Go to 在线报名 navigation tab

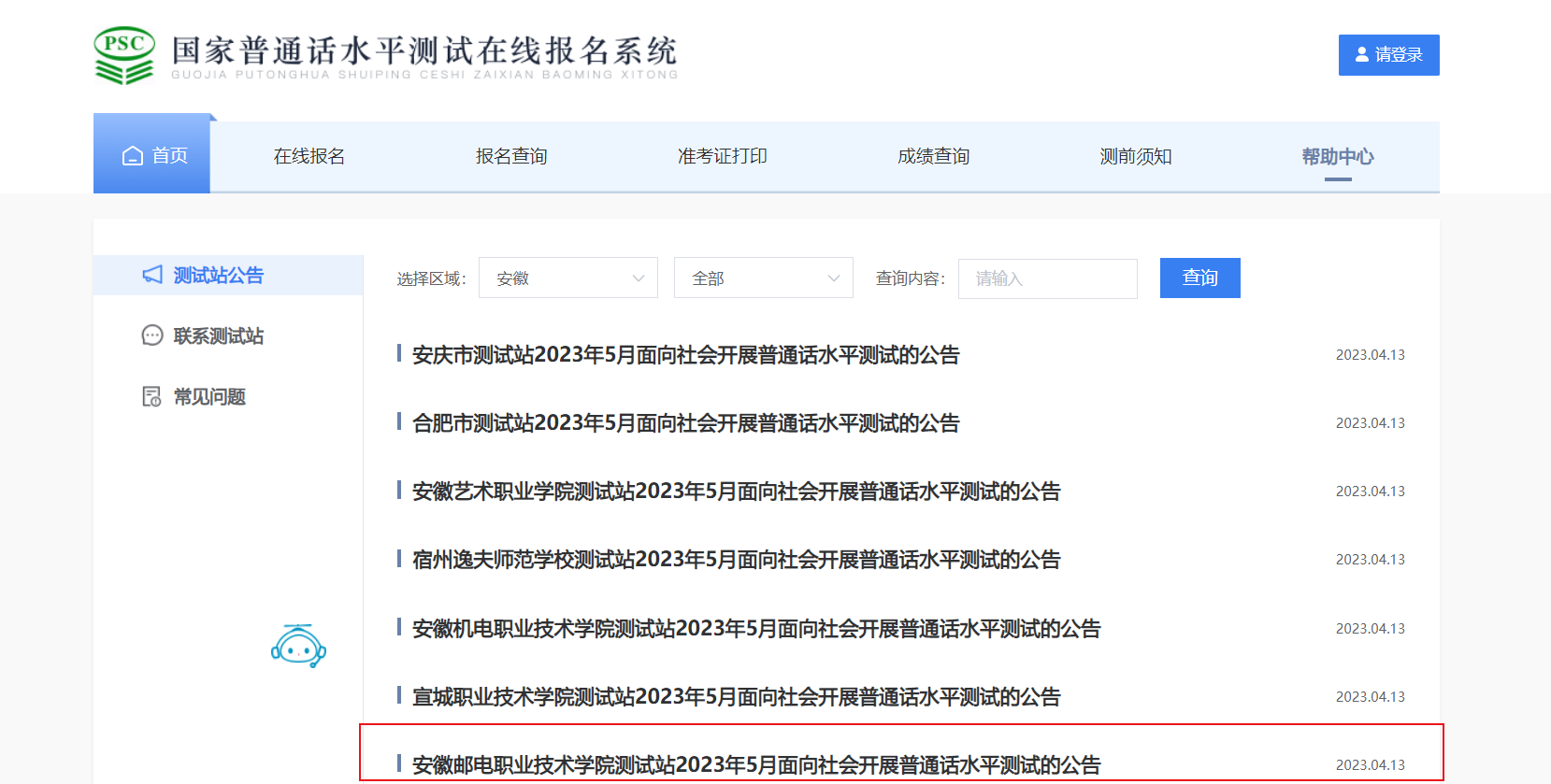click(309, 156)
